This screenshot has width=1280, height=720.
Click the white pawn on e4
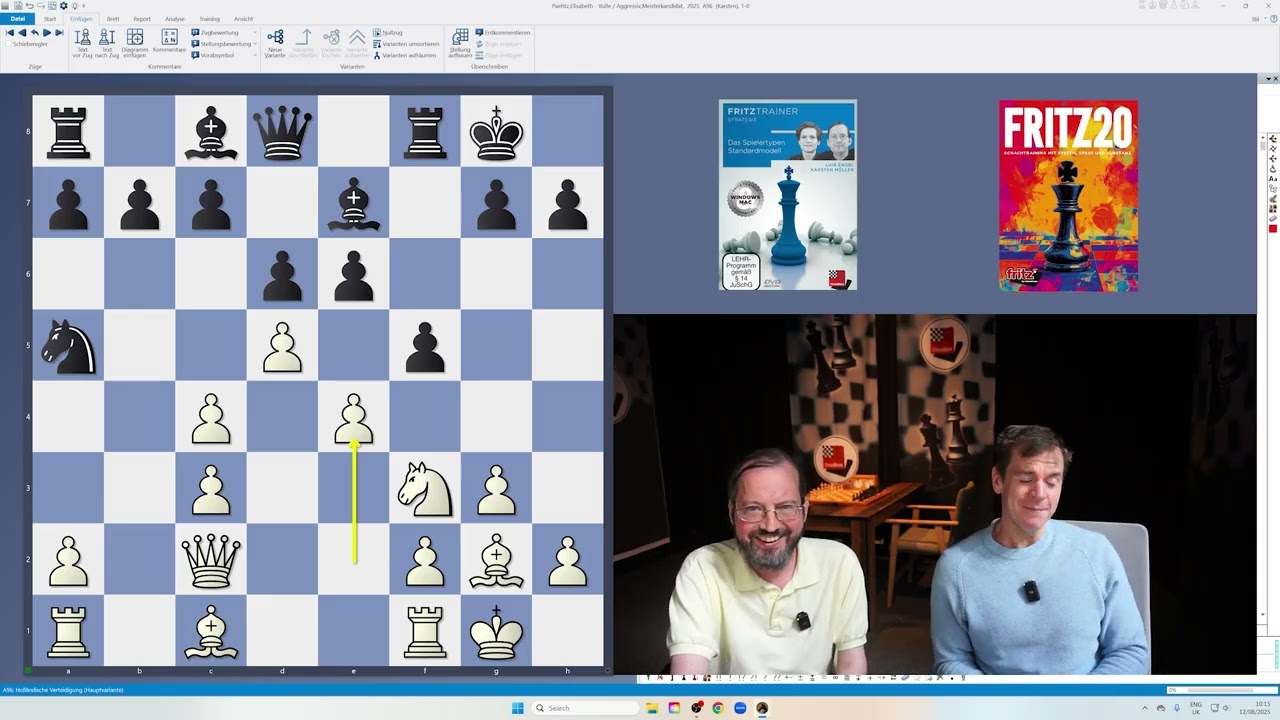click(x=354, y=417)
